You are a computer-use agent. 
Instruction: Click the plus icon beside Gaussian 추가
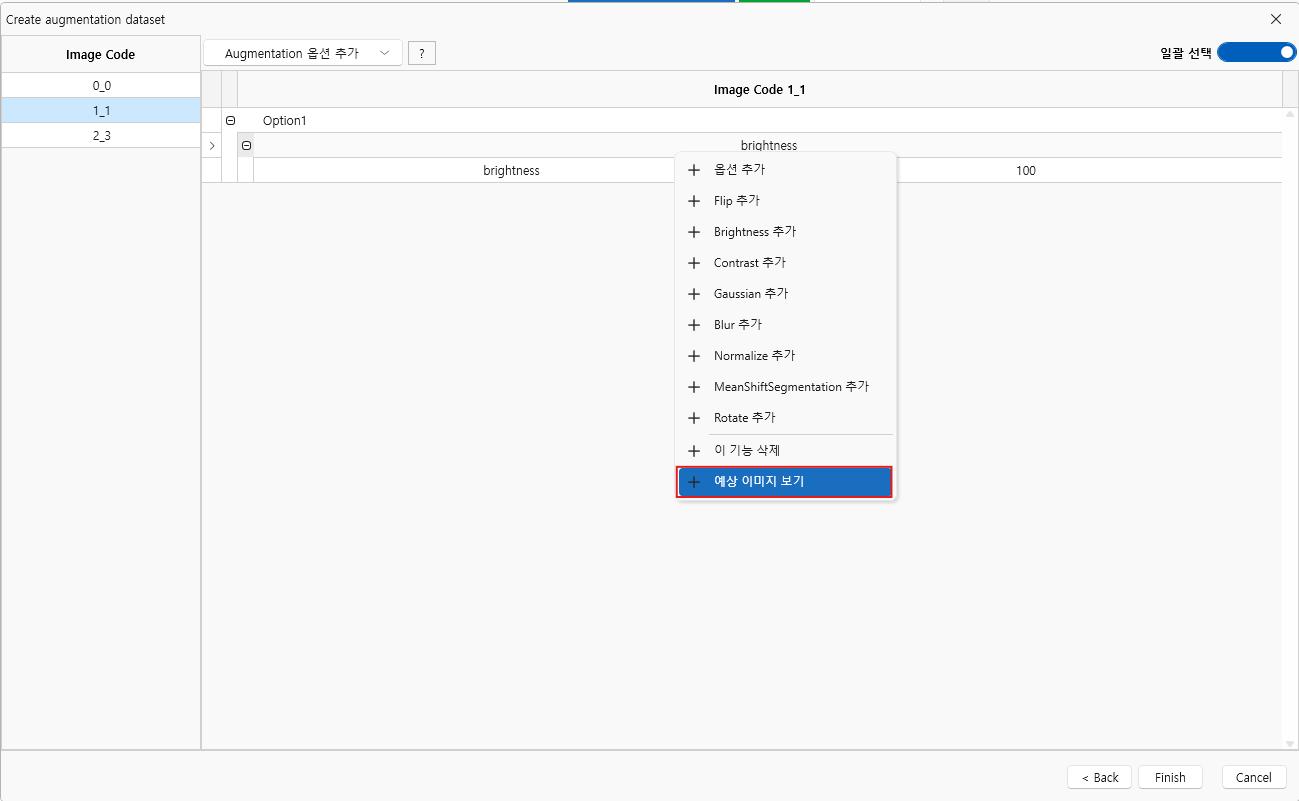point(693,294)
